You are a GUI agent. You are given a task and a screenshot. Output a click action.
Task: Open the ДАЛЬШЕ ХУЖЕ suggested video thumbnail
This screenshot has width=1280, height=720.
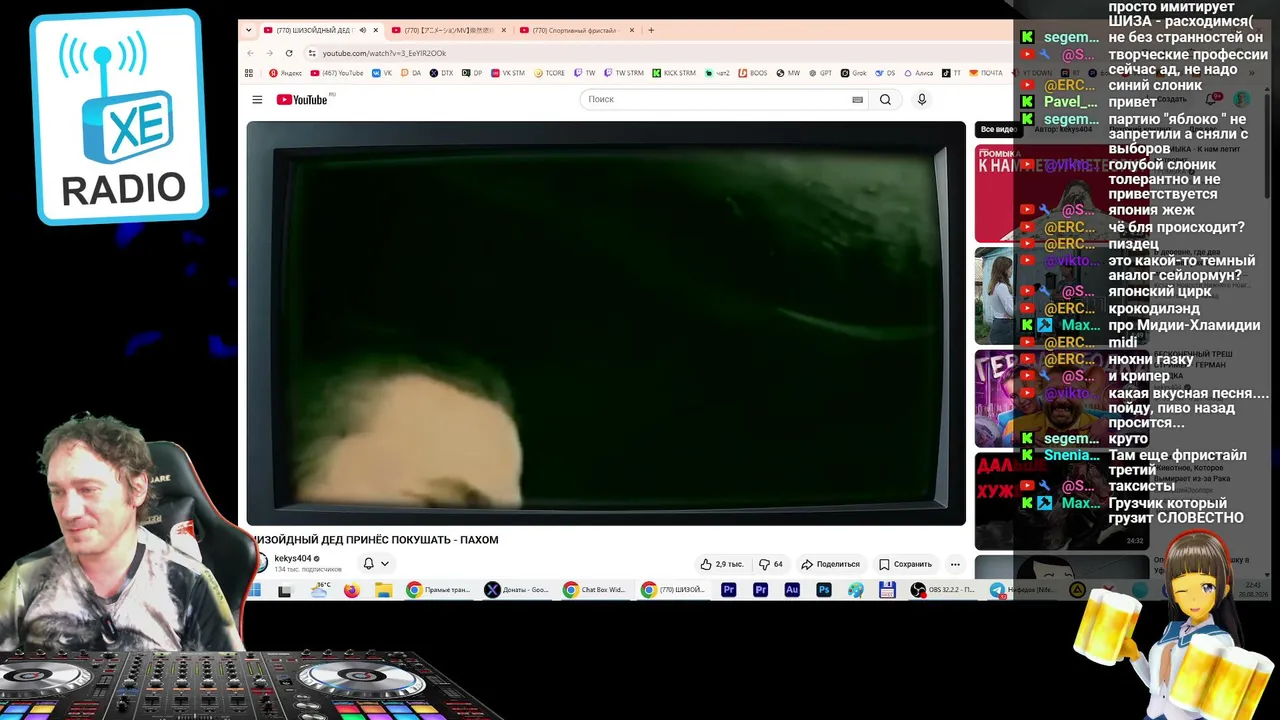click(1060, 501)
